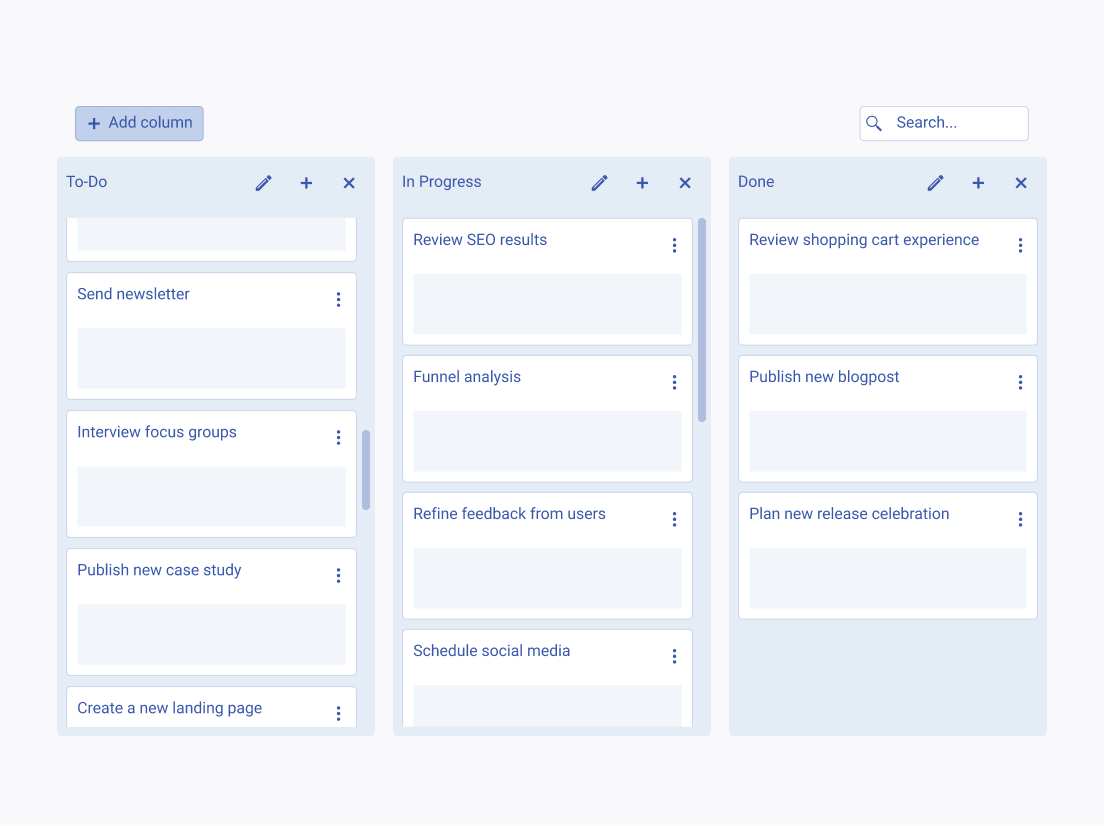Open menu for Publish new blogpost card
The image size is (1104, 826).
click(1020, 382)
